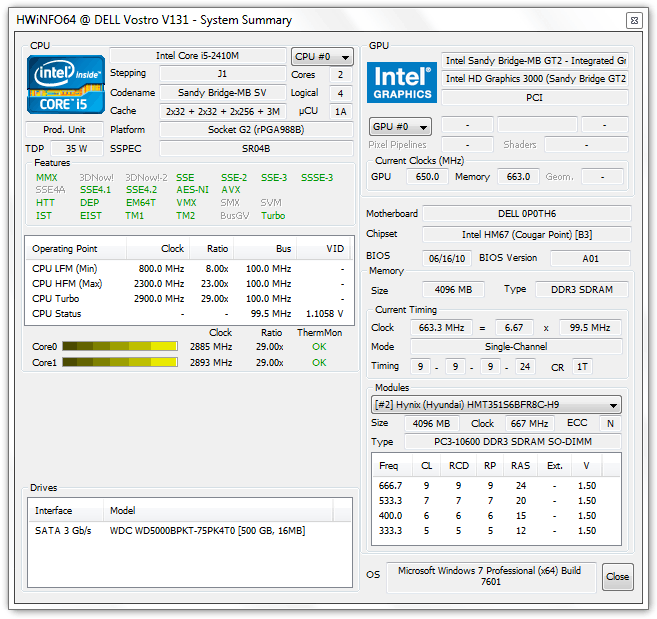657x619 pixels.
Task: Select the 666.7 timing row
Action: (496, 486)
